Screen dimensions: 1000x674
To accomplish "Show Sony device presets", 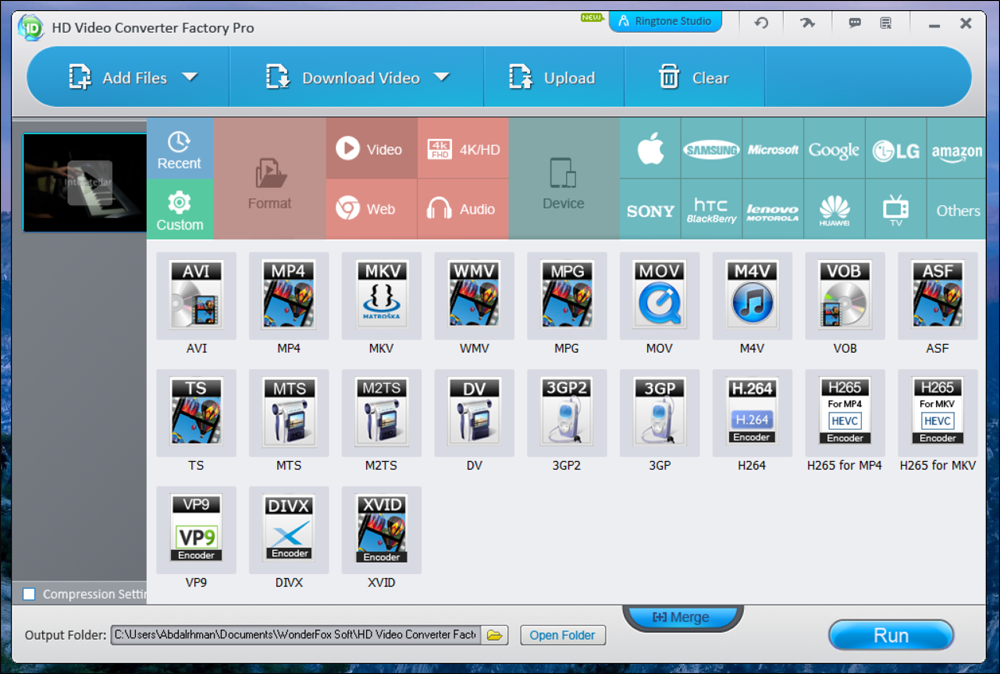I will point(650,209).
